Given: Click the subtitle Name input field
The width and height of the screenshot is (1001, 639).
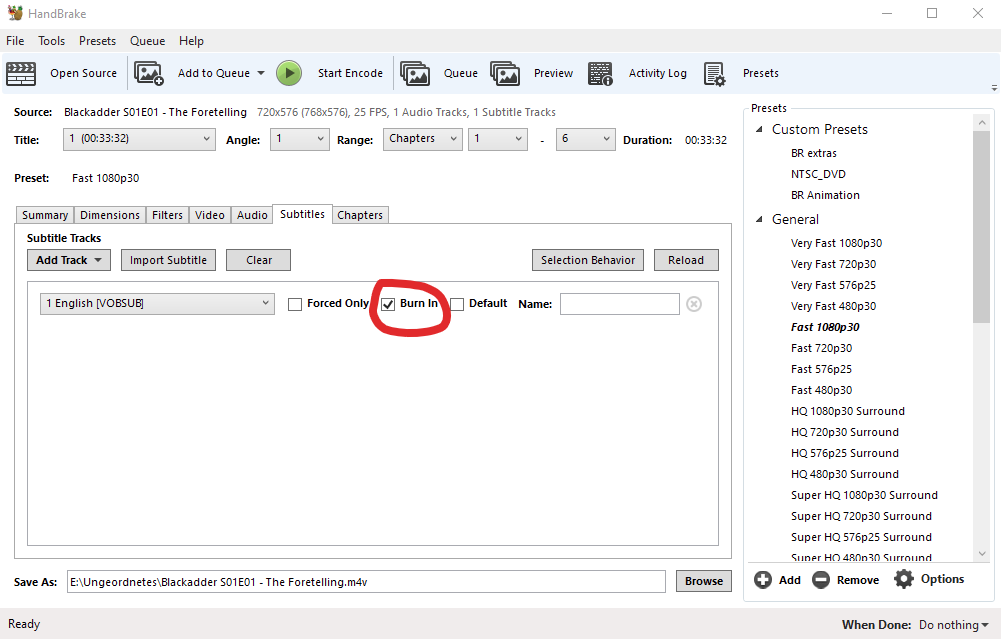Looking at the screenshot, I should point(620,304).
